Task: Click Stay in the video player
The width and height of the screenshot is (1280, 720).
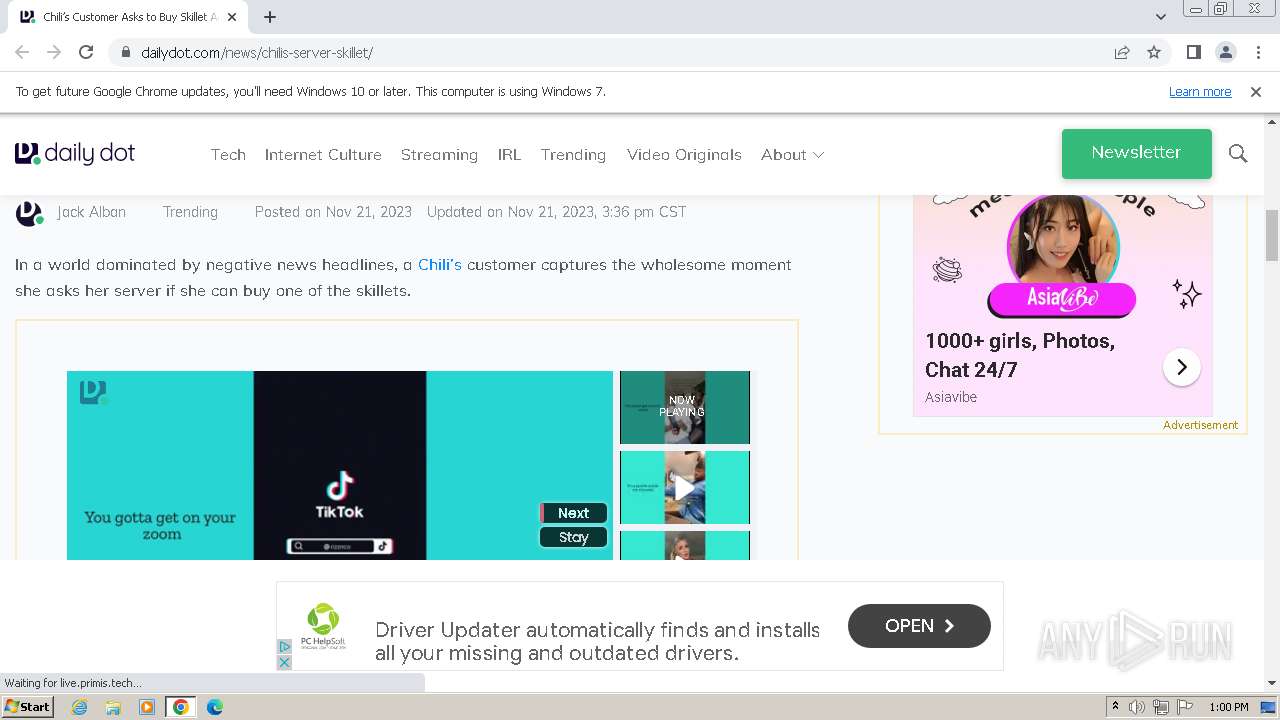Action: [573, 537]
